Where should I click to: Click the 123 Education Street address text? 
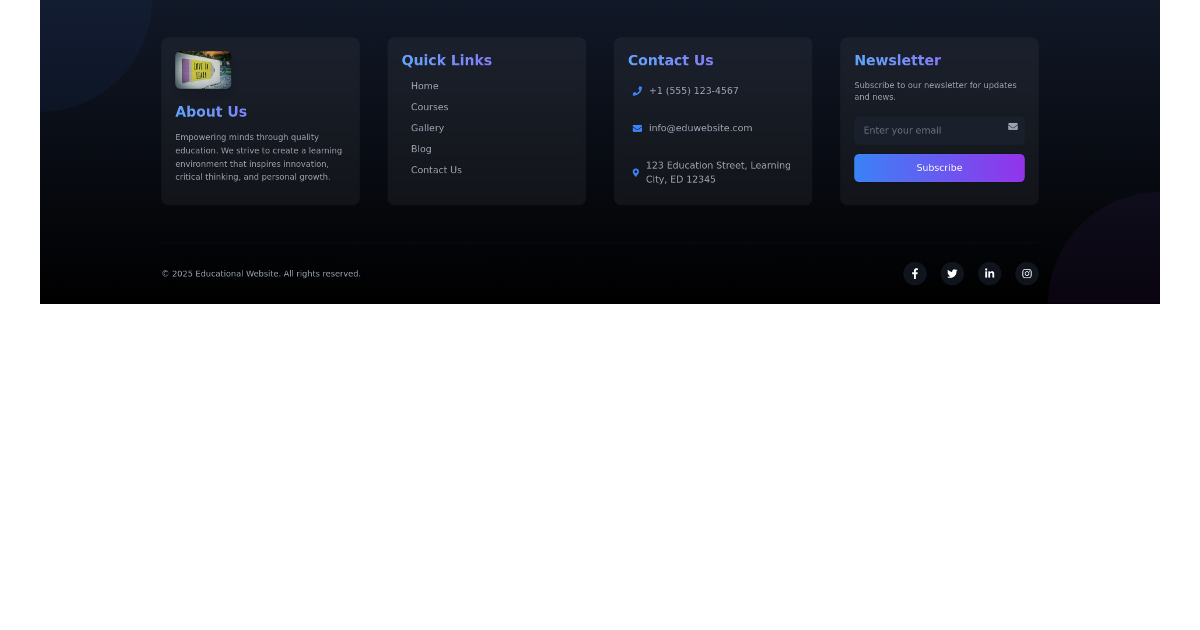pyautogui.click(x=718, y=172)
